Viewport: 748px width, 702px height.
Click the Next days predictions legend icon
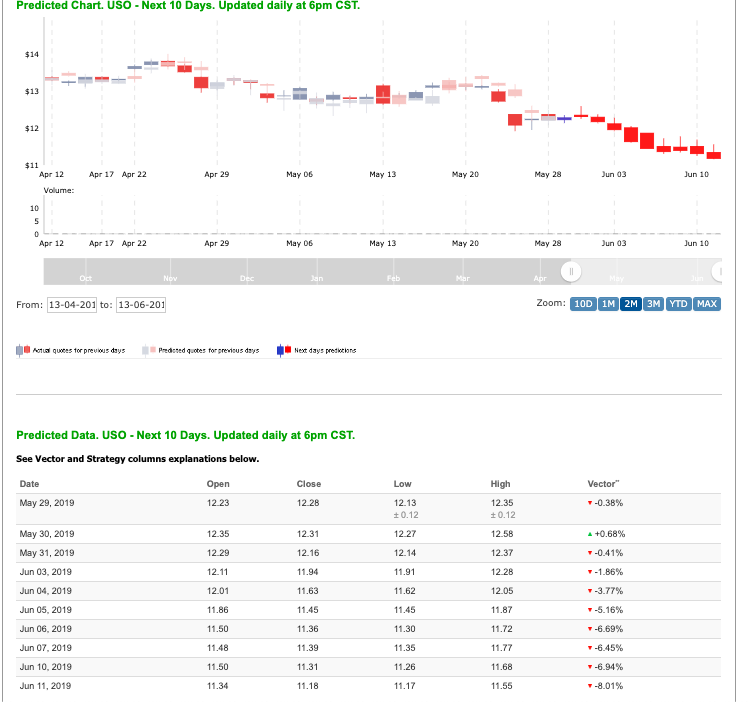(x=284, y=351)
